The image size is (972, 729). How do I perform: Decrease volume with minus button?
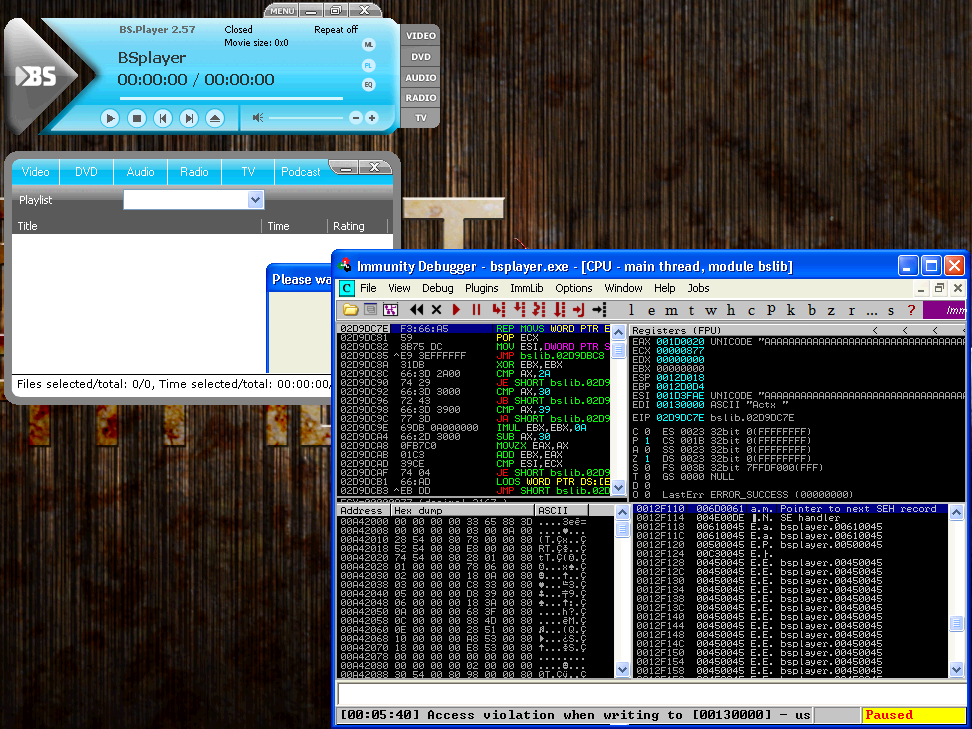pyautogui.click(x=356, y=118)
